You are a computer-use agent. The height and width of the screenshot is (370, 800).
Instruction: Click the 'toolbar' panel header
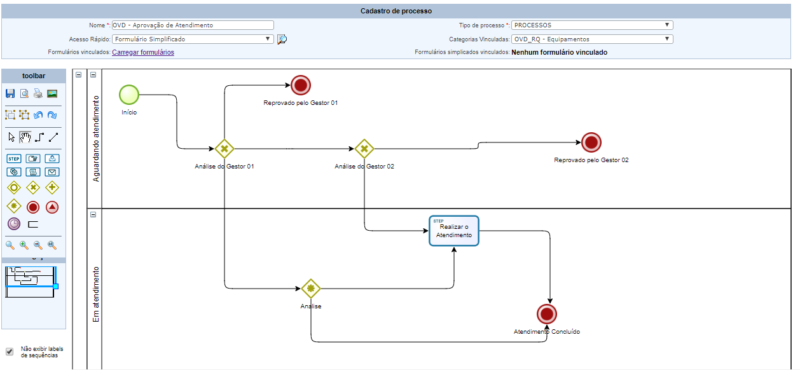coord(34,76)
